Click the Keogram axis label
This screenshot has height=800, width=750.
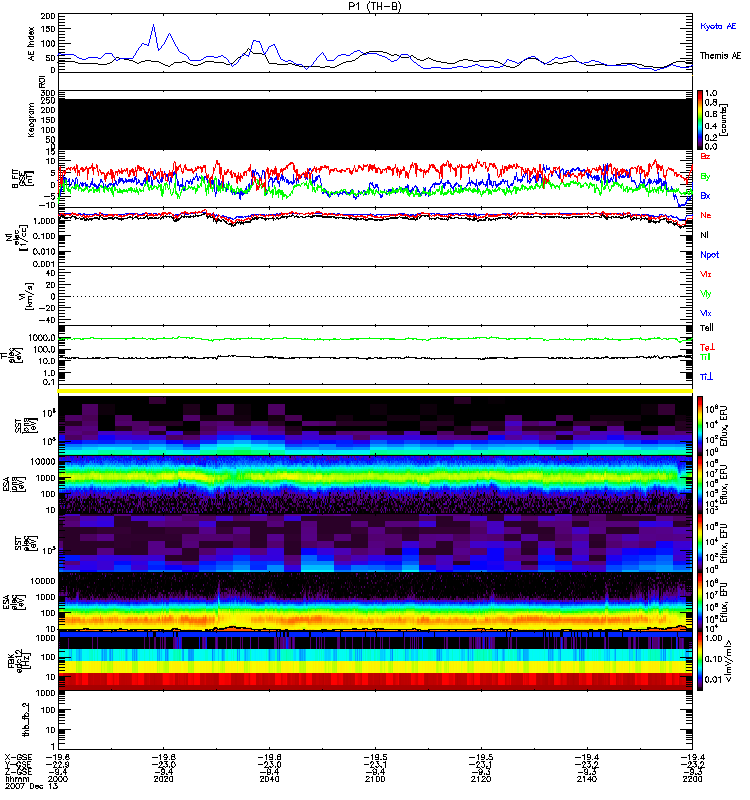pyautogui.click(x=32, y=120)
